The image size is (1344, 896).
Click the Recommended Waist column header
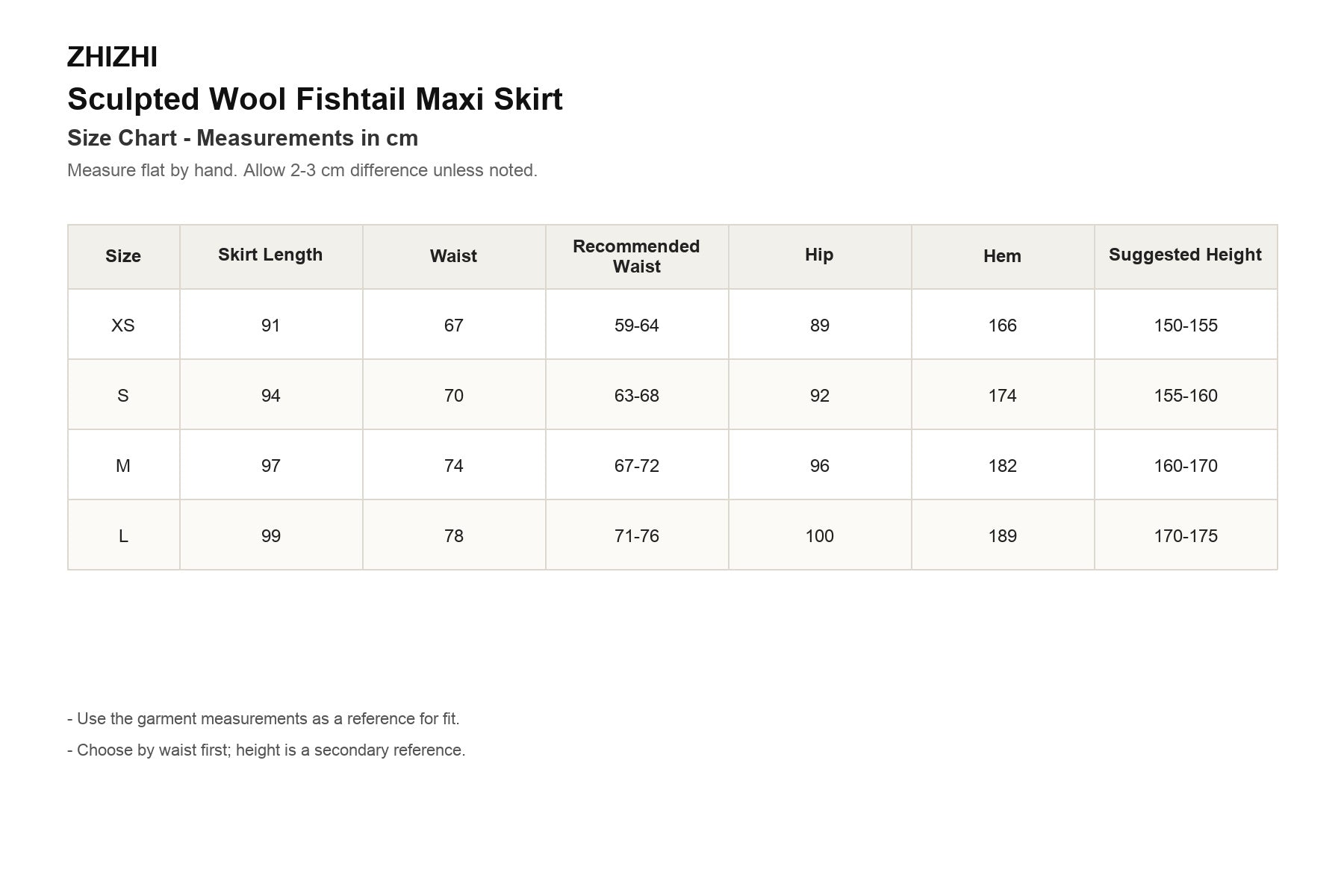coord(636,256)
